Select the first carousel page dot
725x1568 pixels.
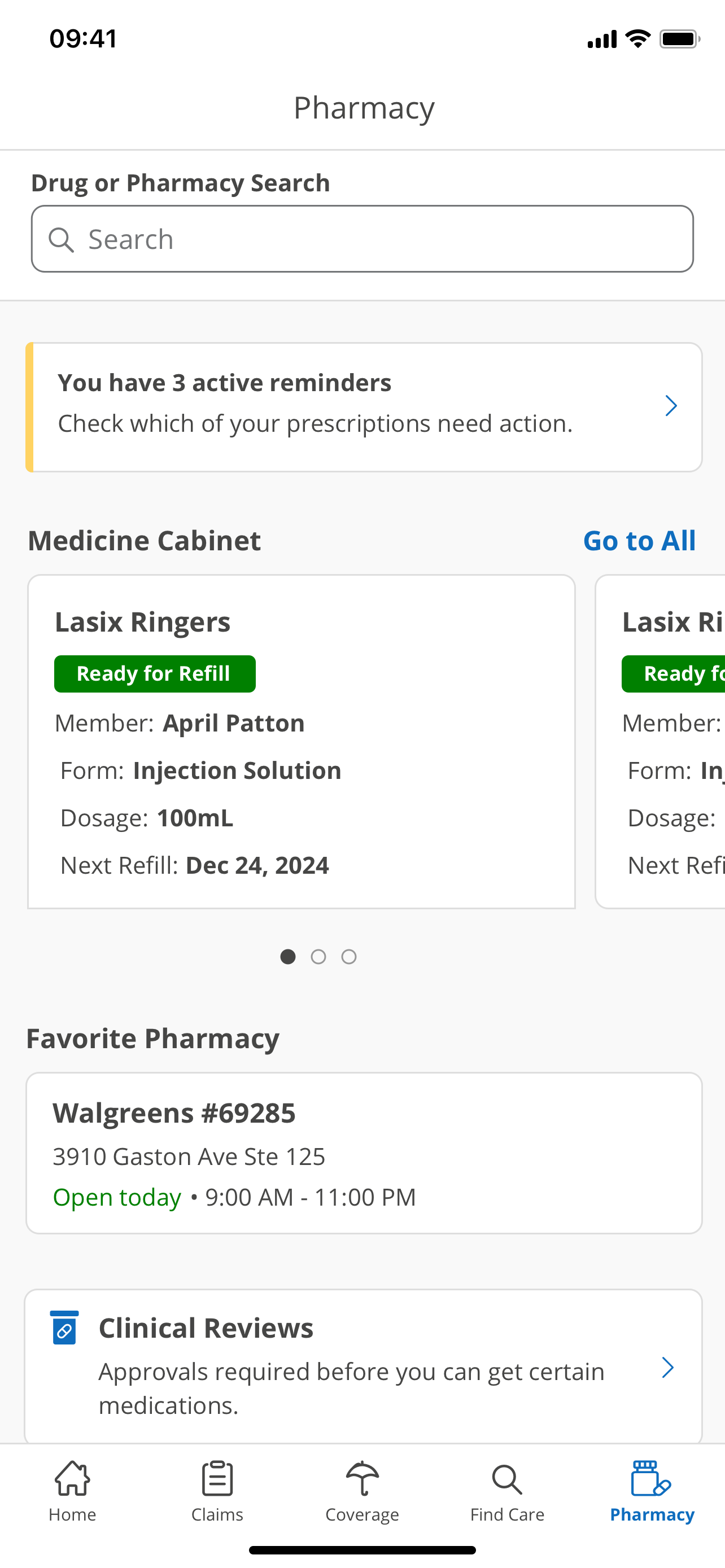[x=288, y=956]
